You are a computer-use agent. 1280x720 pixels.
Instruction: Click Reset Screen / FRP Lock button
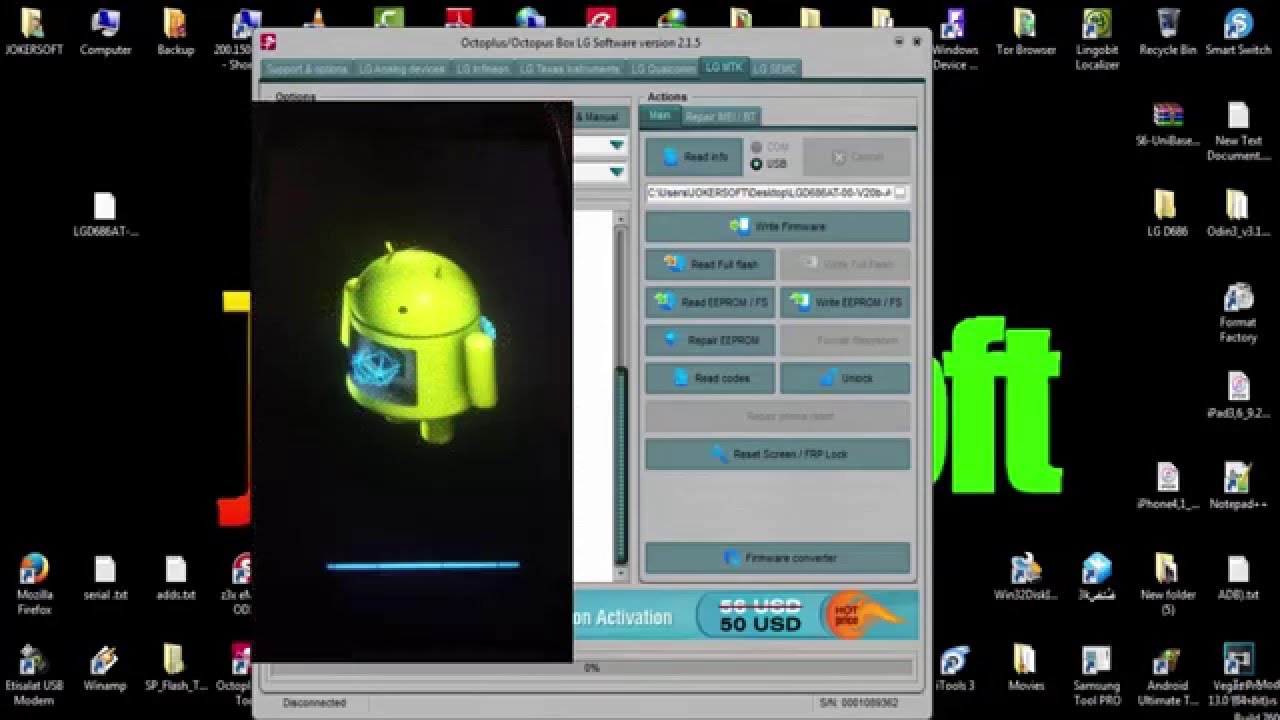click(777, 454)
